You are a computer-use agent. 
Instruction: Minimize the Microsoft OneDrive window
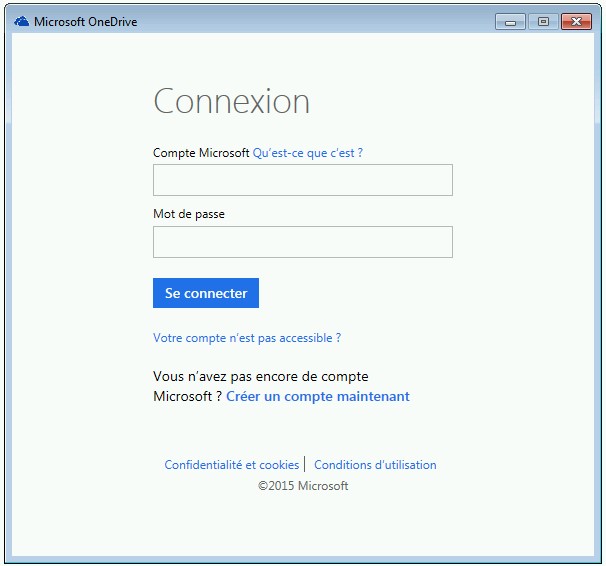tap(510, 22)
